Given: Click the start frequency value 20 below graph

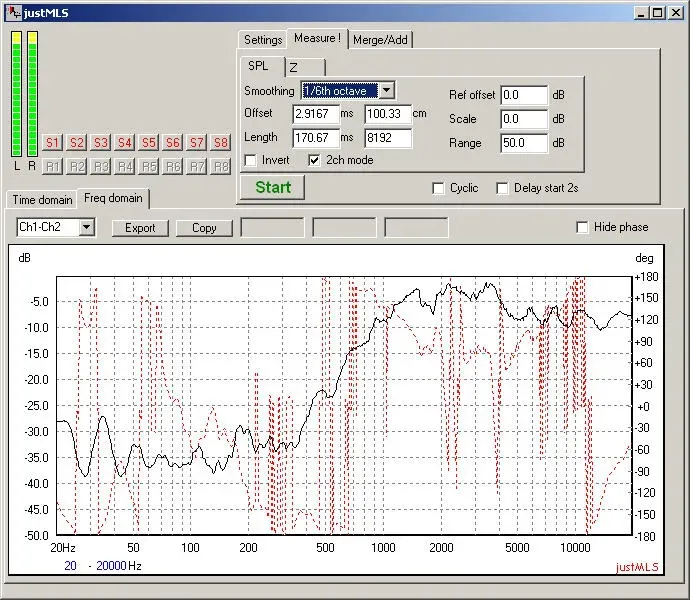Looking at the screenshot, I should coord(70,566).
